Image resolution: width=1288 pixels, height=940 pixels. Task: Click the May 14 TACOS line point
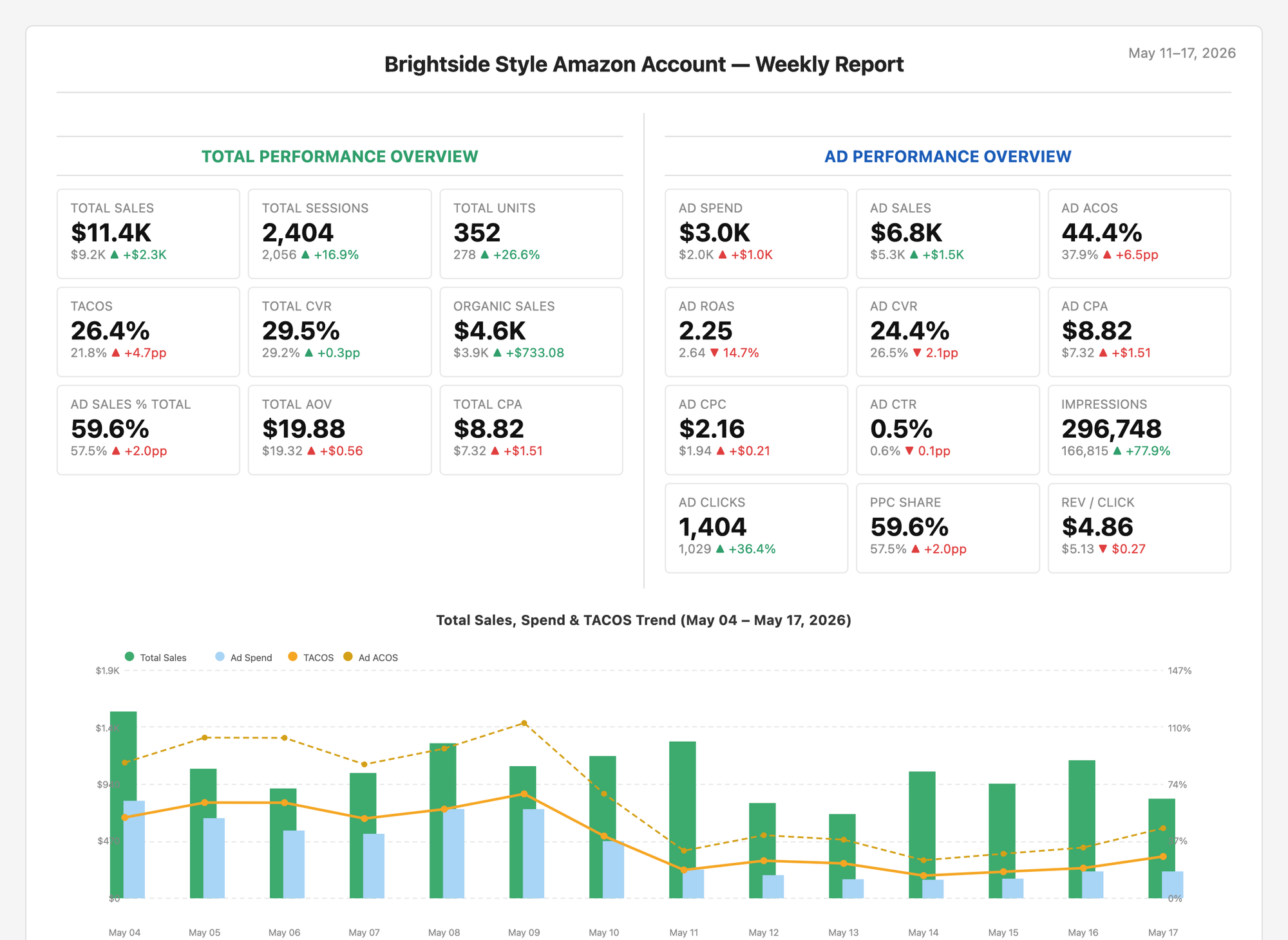click(x=923, y=876)
